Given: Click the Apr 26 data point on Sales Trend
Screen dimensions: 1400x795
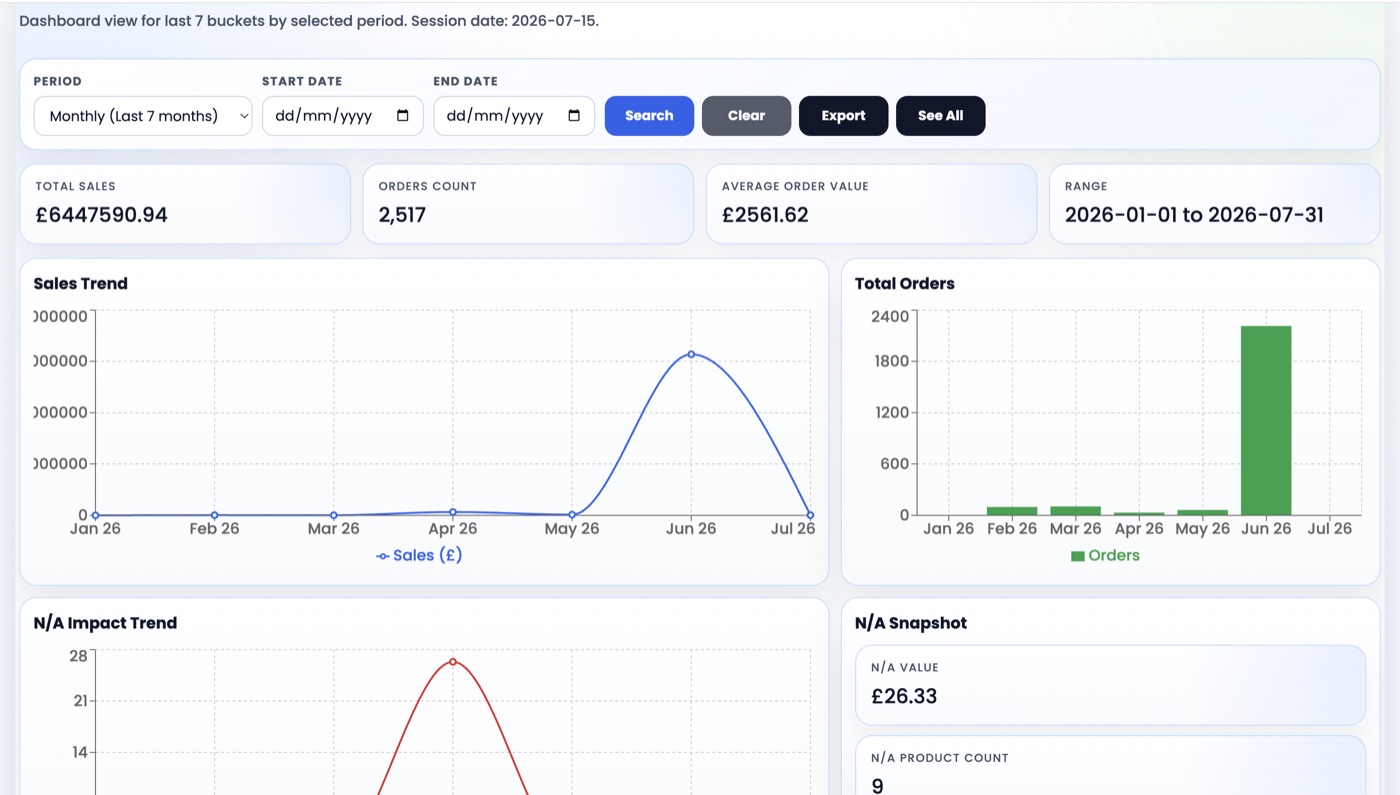Looking at the screenshot, I should pos(453,512).
